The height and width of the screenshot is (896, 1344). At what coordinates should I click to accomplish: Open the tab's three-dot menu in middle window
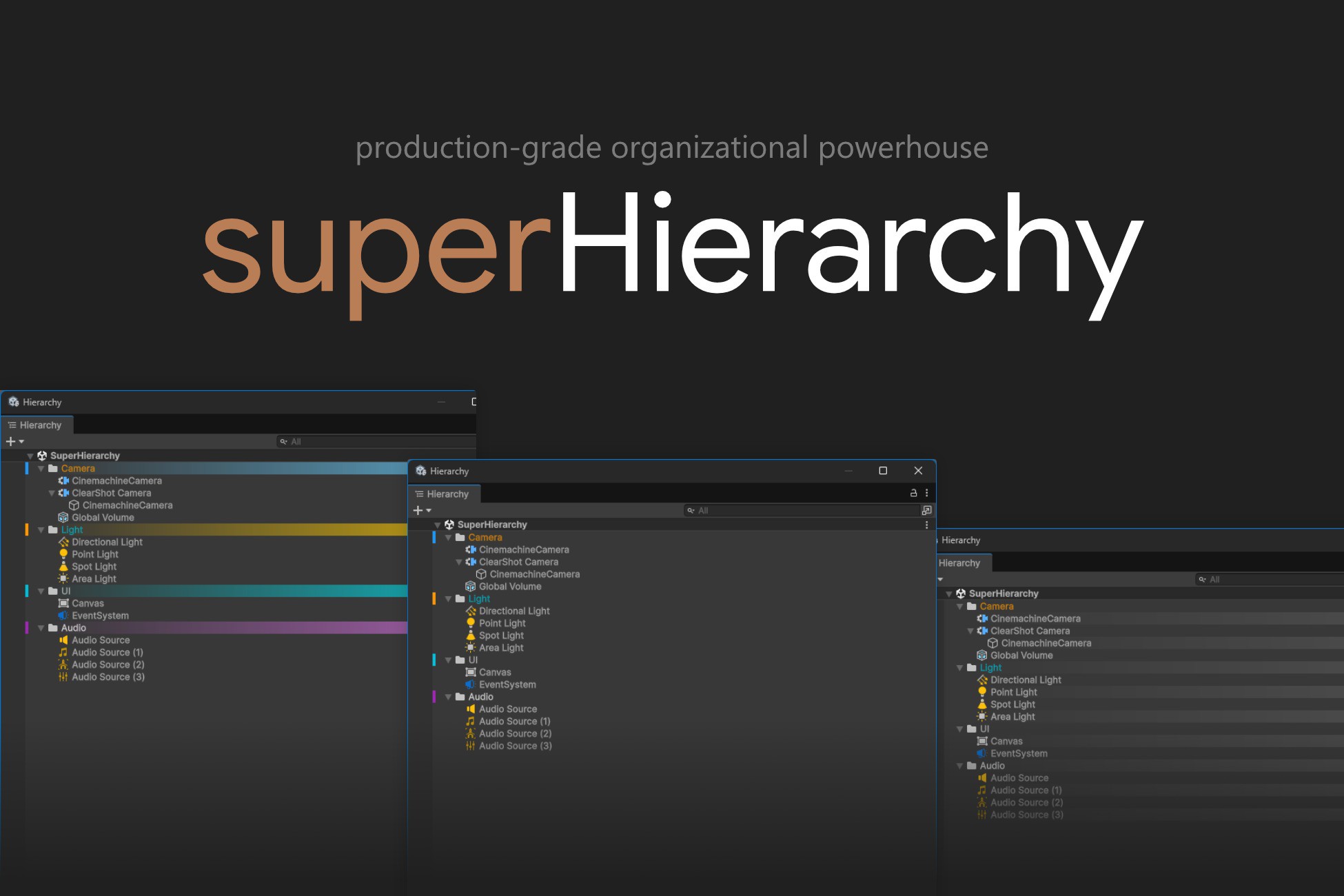tap(927, 493)
